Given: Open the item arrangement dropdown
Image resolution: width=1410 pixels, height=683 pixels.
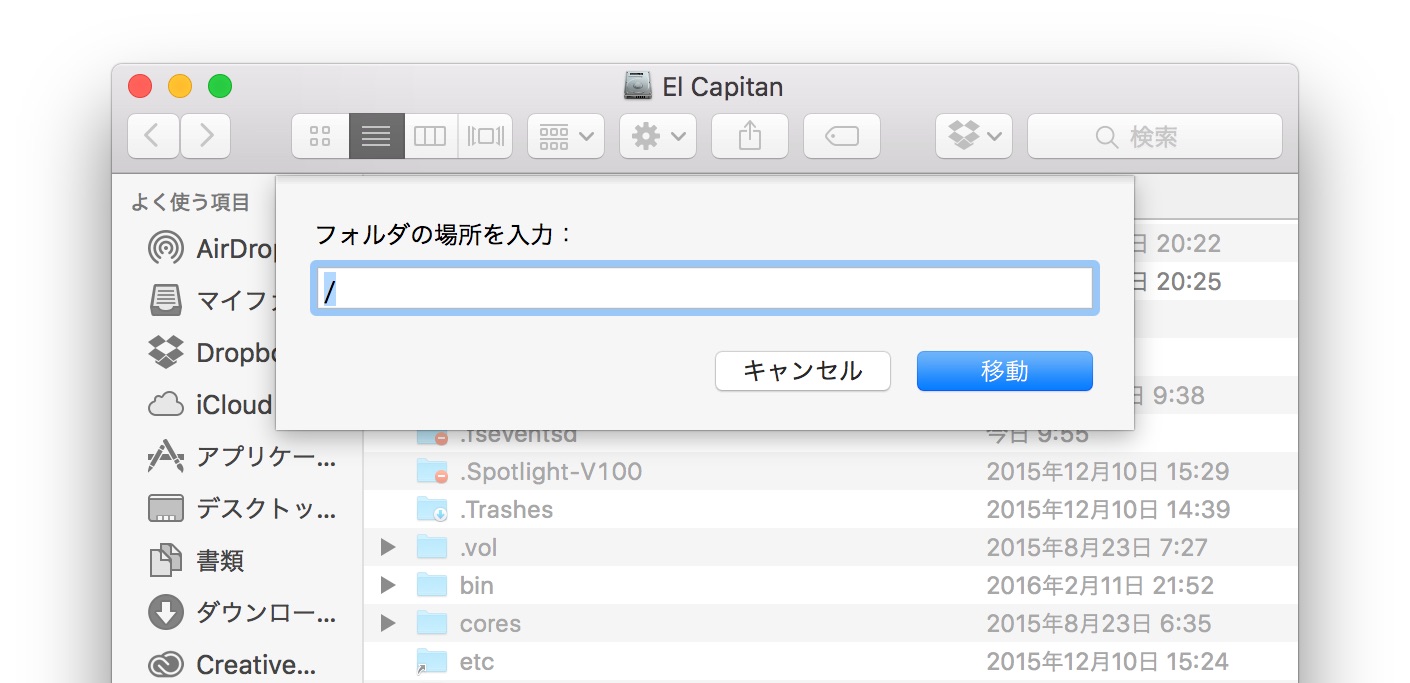Looking at the screenshot, I should [x=565, y=136].
